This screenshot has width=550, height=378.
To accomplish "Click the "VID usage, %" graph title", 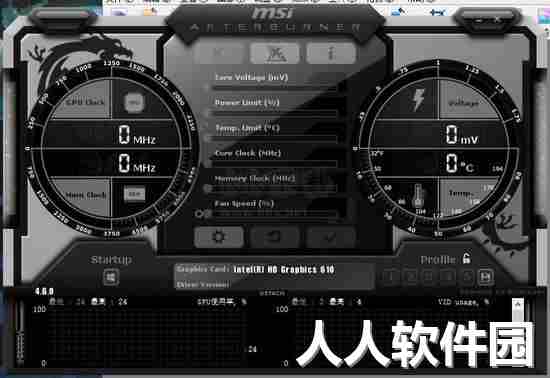I will coord(463,302).
